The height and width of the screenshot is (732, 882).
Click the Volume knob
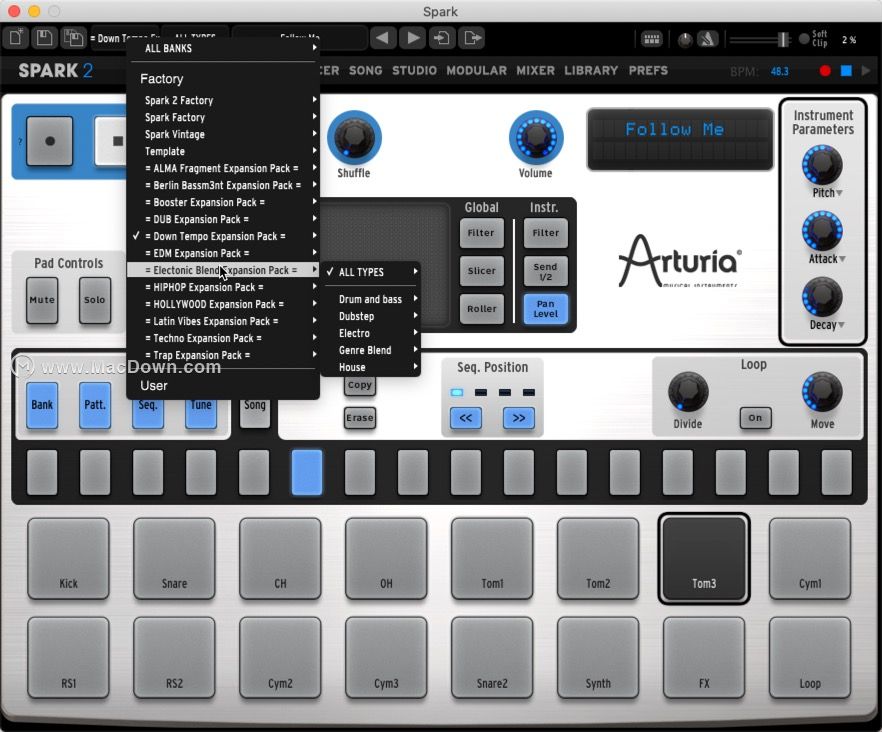tap(536, 137)
